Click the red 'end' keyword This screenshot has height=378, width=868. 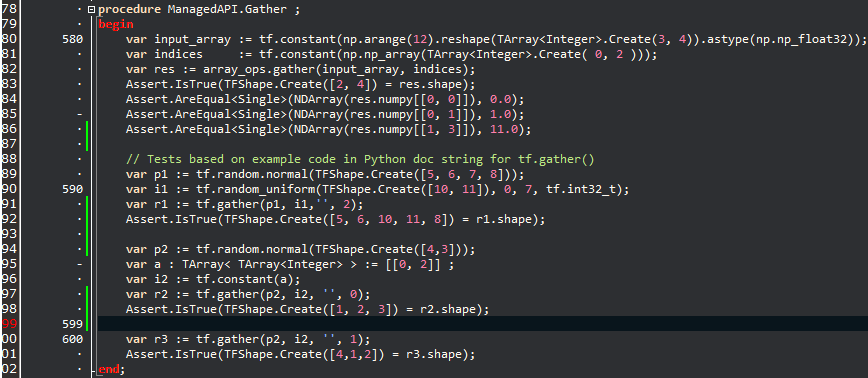click(x=109, y=369)
